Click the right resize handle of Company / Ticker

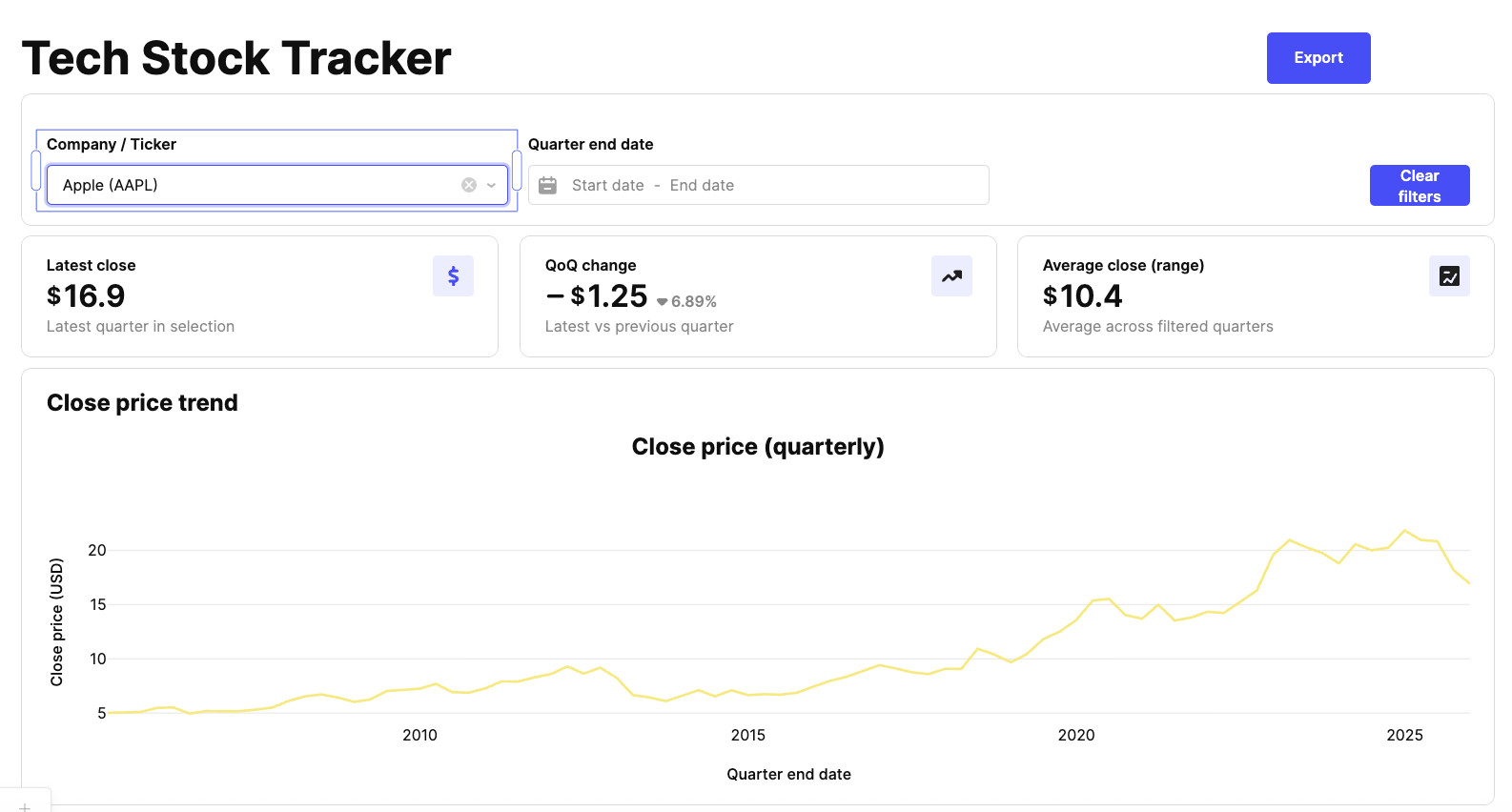[x=517, y=171]
